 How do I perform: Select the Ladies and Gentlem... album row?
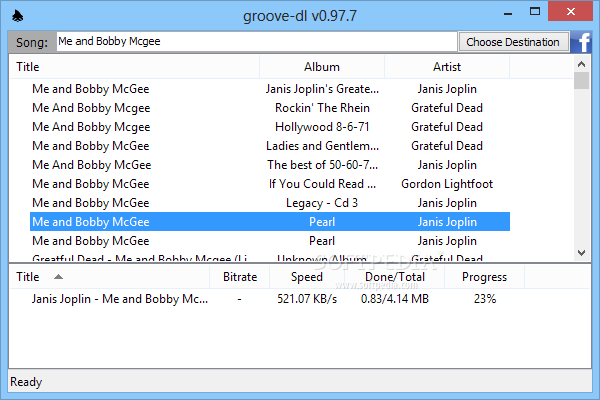[270, 146]
